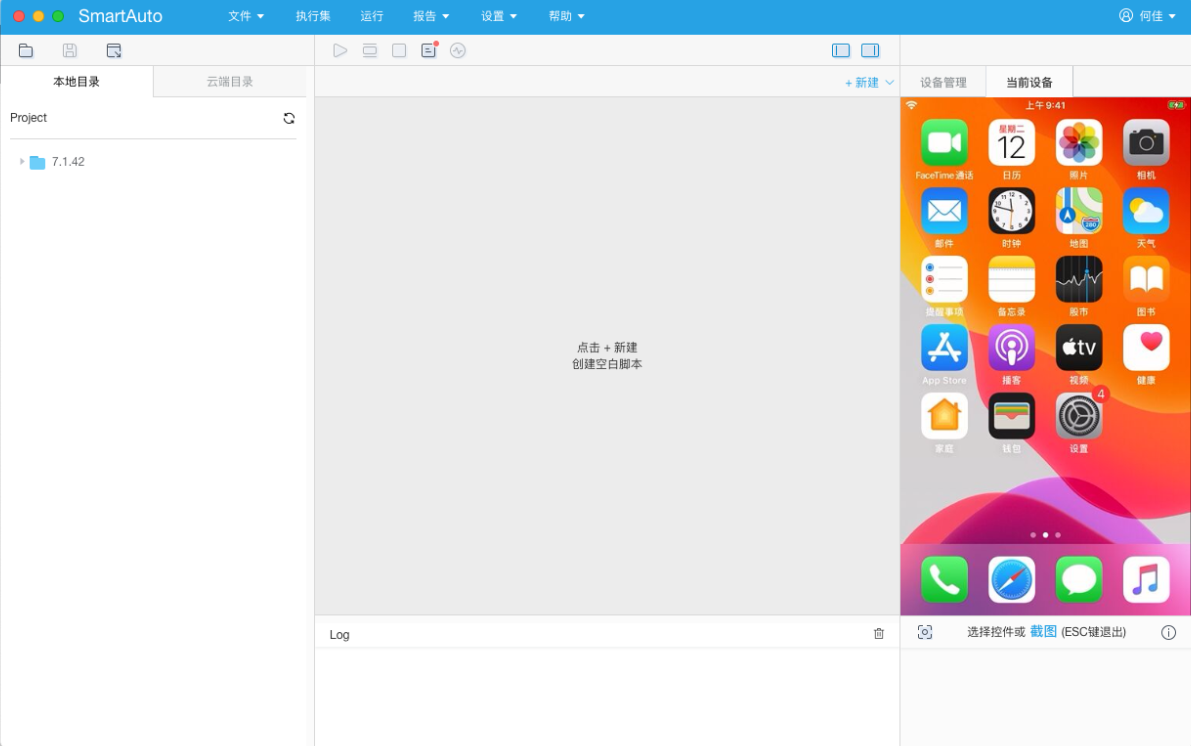This screenshot has width=1191, height=746.
Task: Tap the Messages app in dock
Action: [1079, 580]
